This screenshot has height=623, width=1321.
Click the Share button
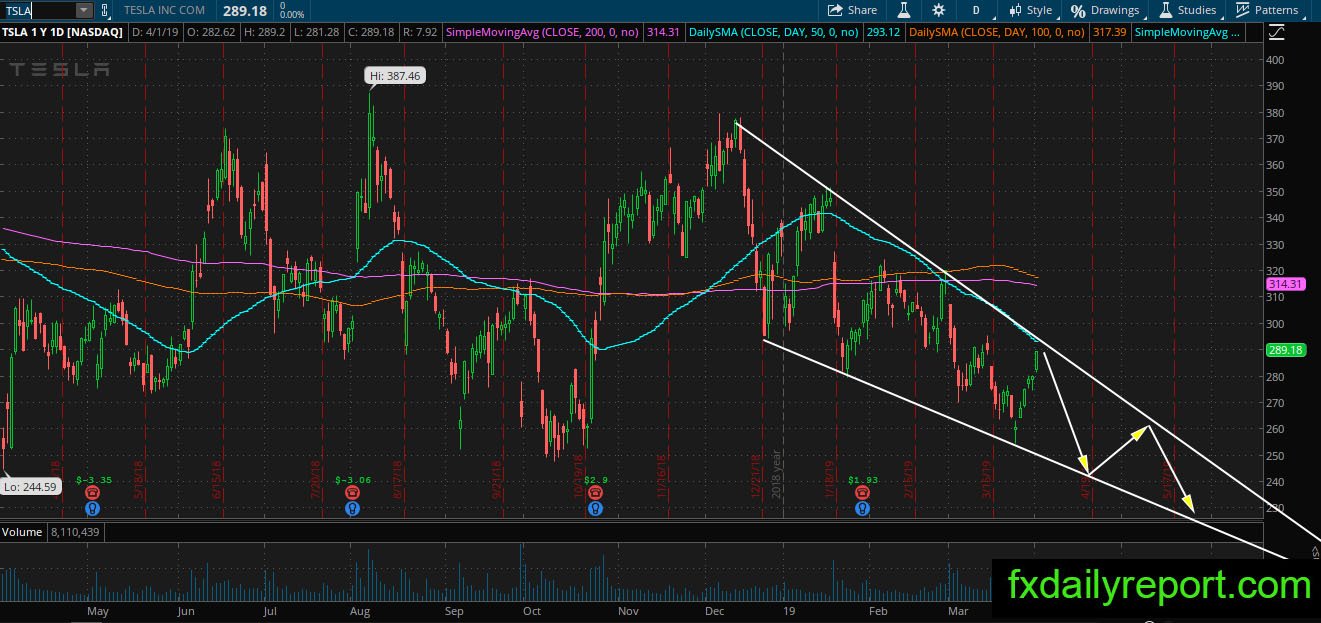pyautogui.click(x=852, y=10)
